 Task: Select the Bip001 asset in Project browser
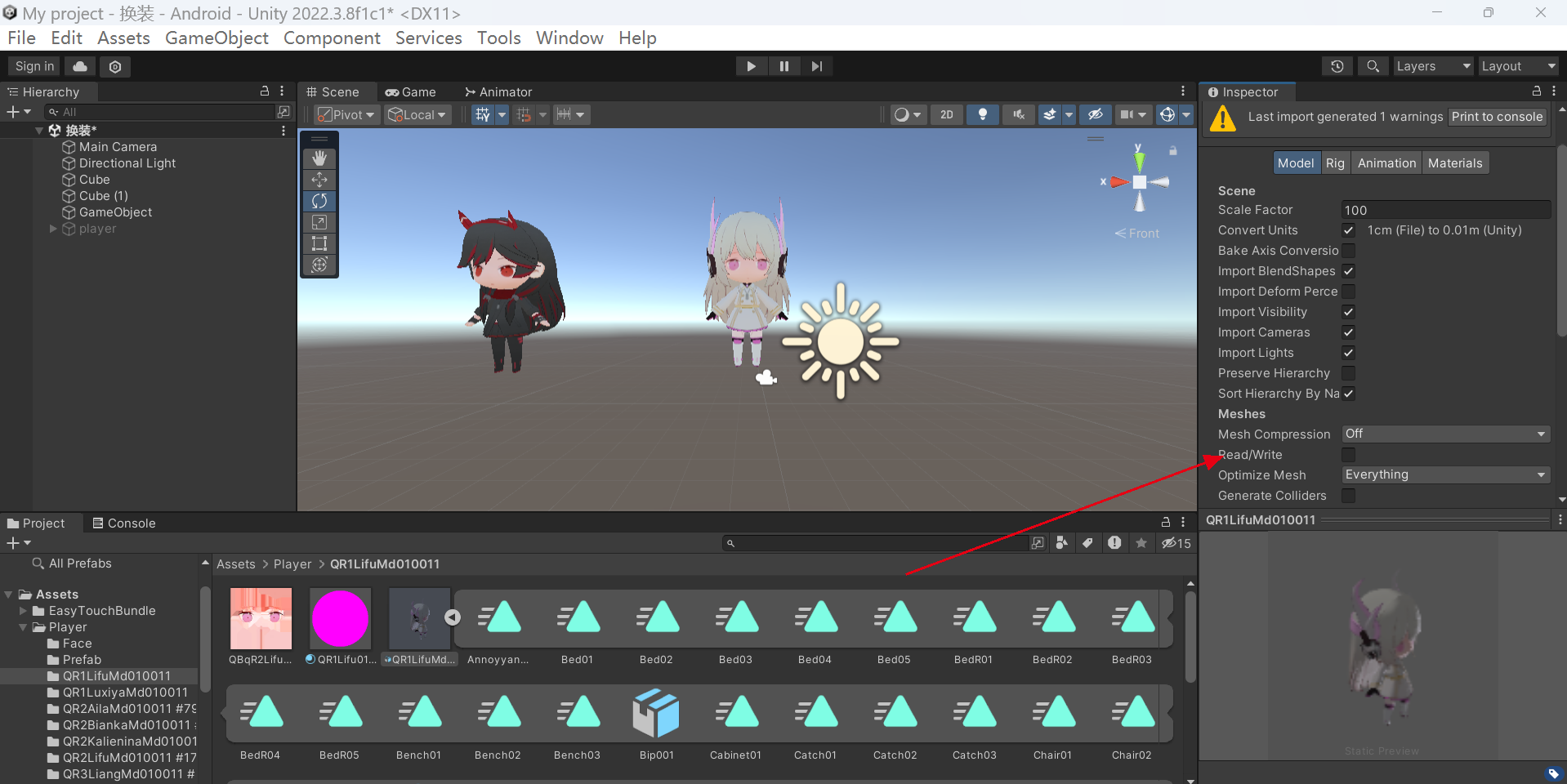click(x=656, y=712)
